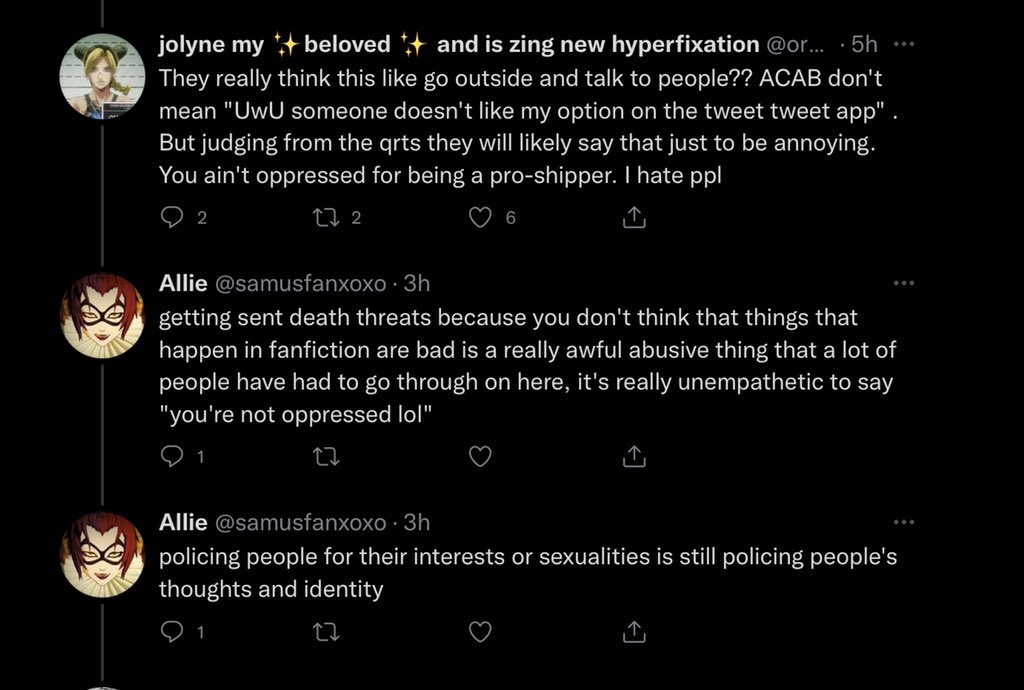The image size is (1024, 690).
Task: Open more menu on Allie's policing tweet
Action: coord(903,522)
